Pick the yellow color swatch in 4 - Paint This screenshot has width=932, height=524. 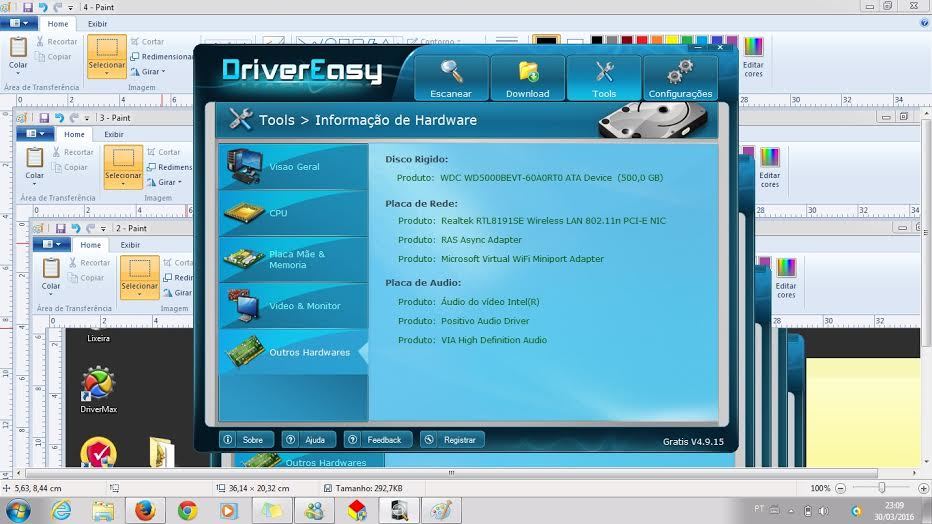pos(672,40)
